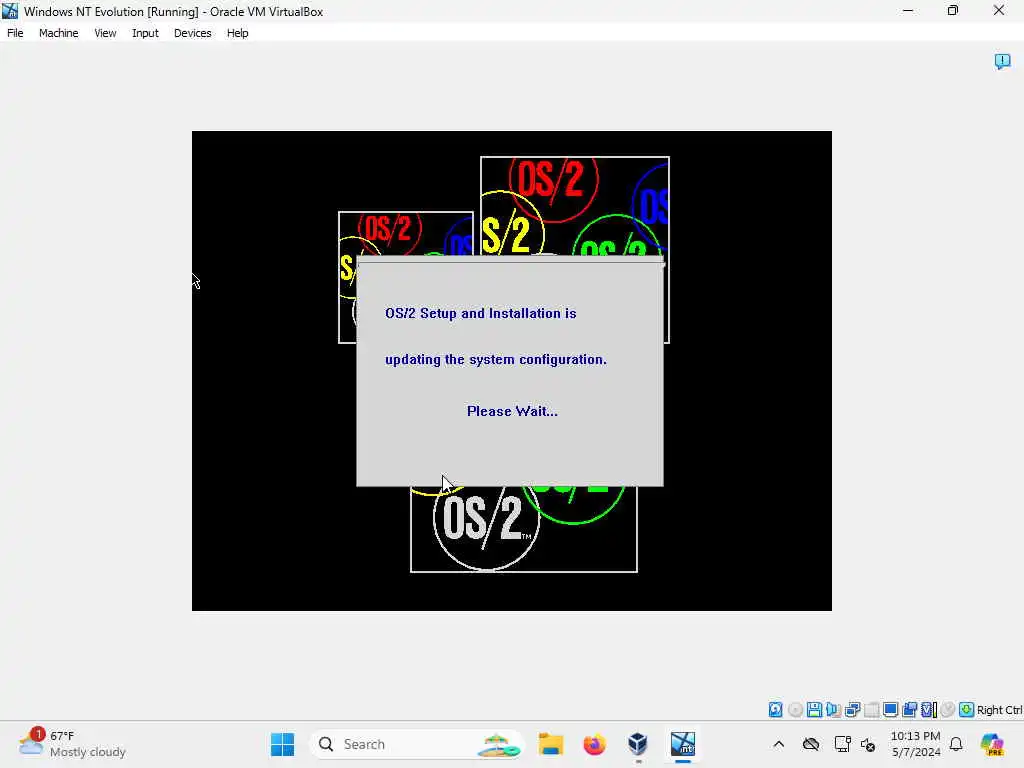The width and height of the screenshot is (1024, 768).
Task: Open the Devices menu
Action: (192, 33)
